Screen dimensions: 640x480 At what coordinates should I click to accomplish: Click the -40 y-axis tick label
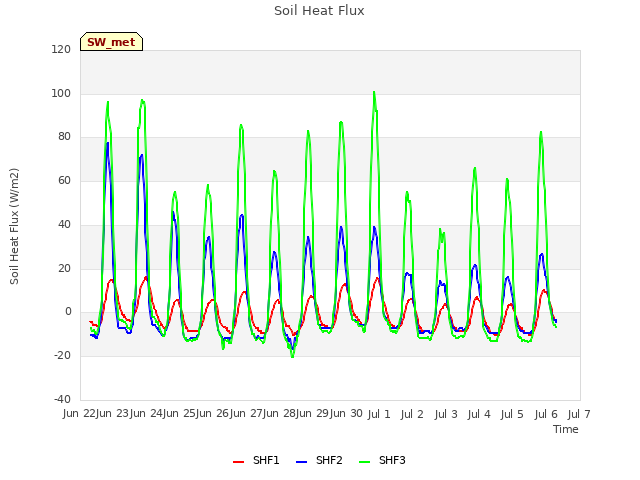[62, 399]
